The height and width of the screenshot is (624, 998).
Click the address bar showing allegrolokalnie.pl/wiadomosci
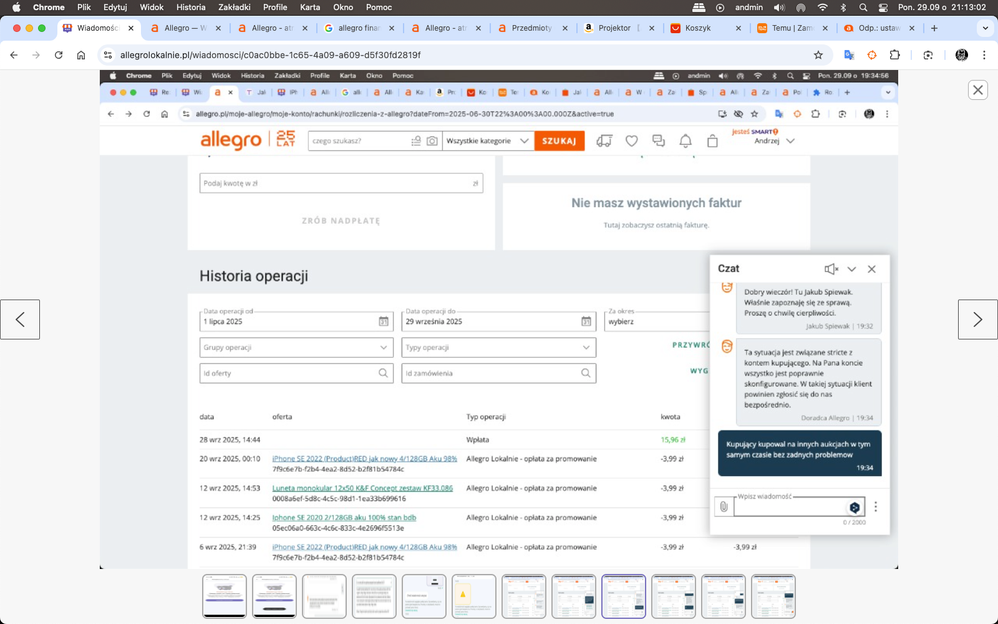(465, 55)
